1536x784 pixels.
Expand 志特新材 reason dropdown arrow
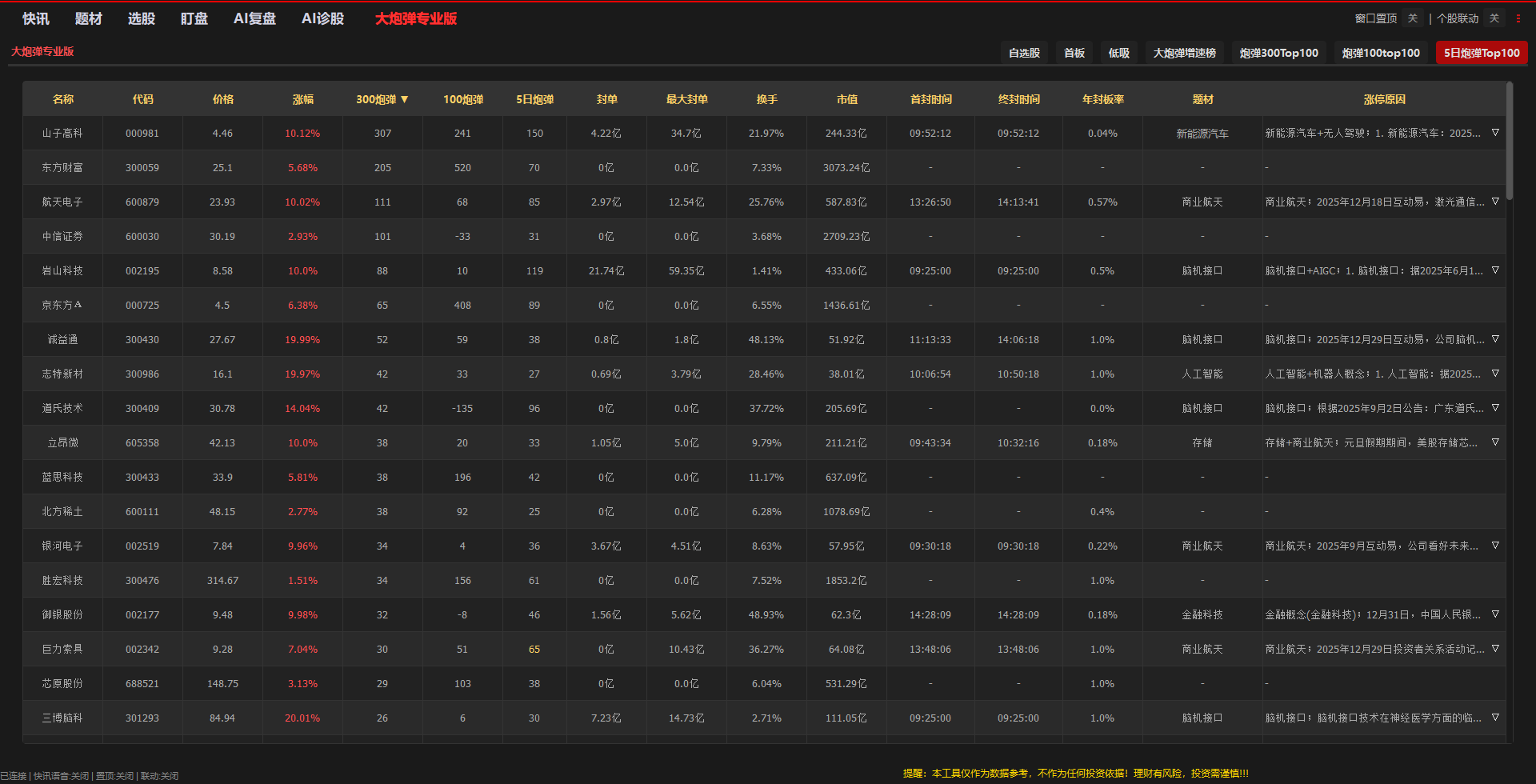[x=1495, y=374]
